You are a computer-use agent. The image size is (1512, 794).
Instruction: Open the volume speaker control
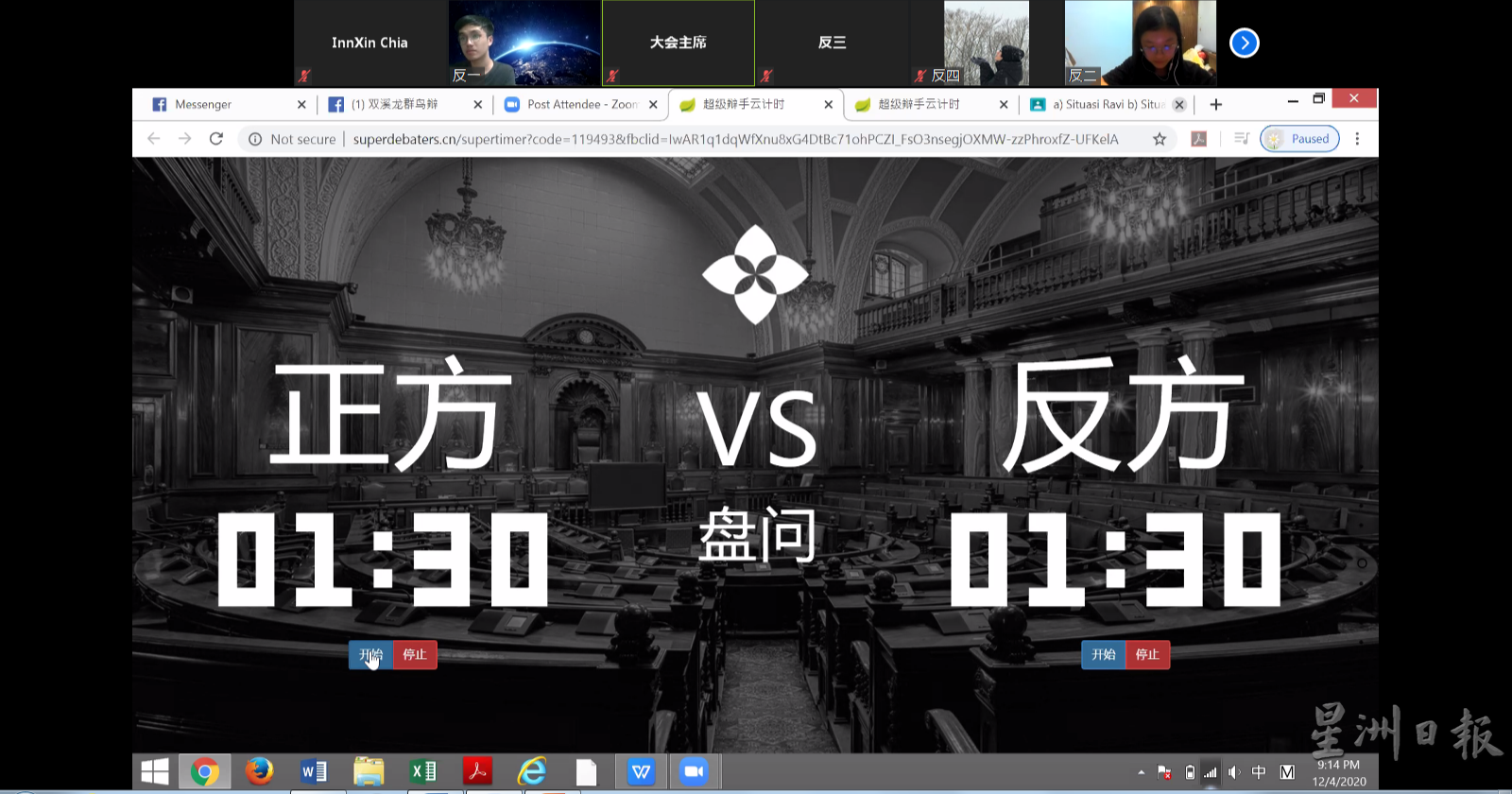pyautogui.click(x=1234, y=772)
